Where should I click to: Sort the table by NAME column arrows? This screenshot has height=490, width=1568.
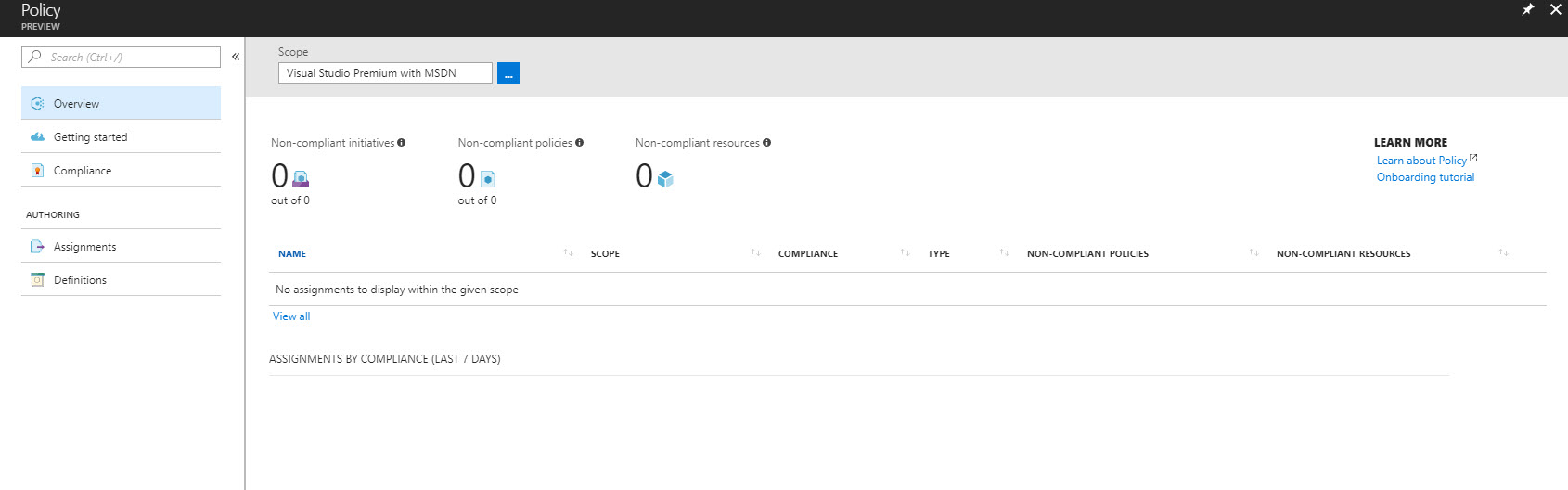coord(568,253)
